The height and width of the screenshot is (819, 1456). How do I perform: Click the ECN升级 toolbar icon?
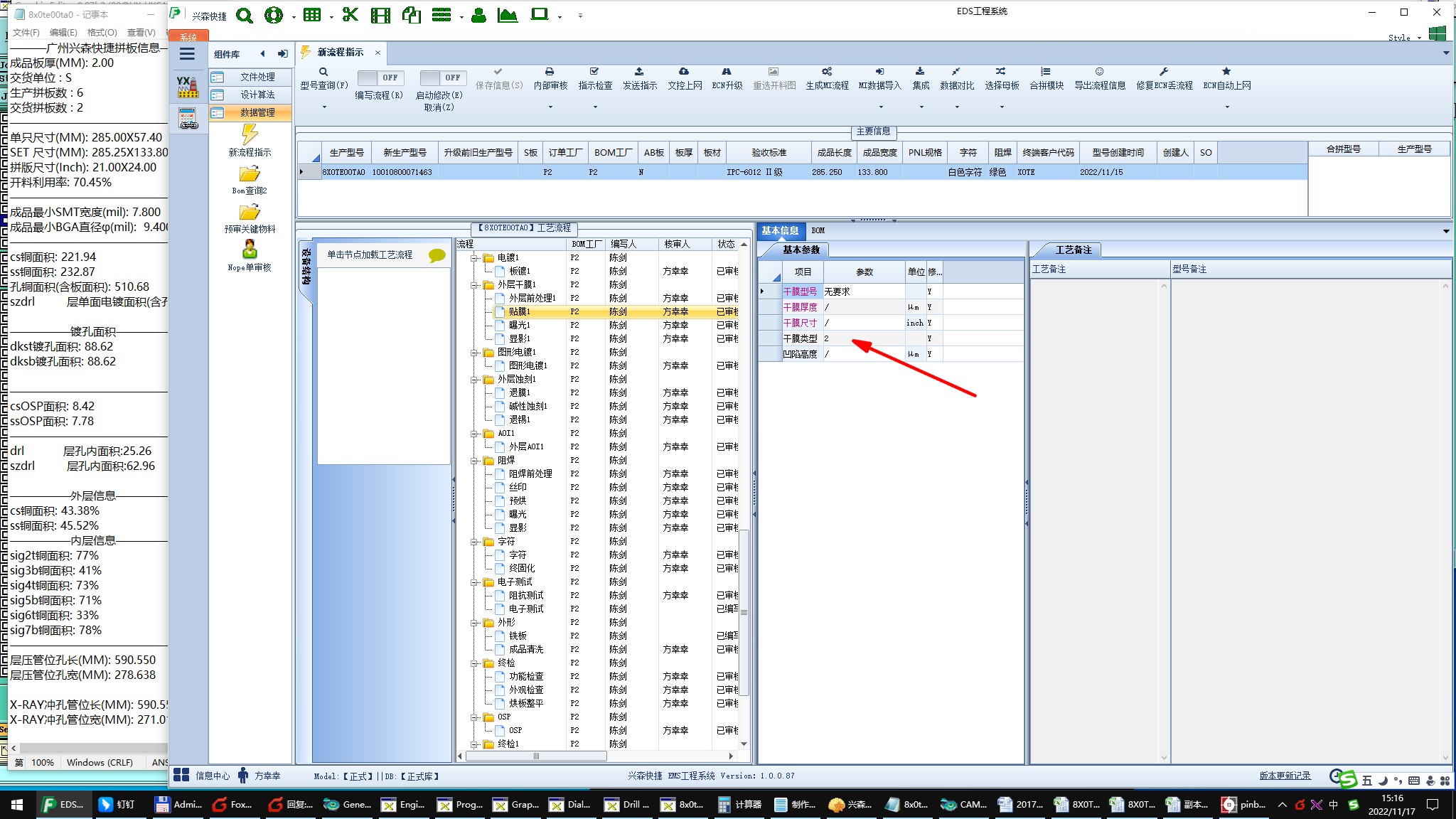727,72
